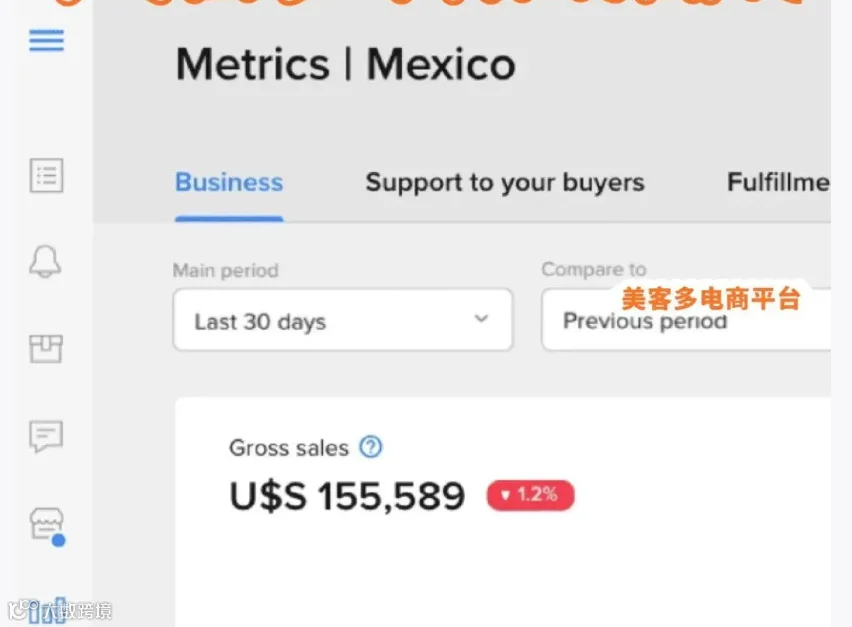Open the messages chat bubble icon
Screen dimensions: 852x627
coord(46,436)
